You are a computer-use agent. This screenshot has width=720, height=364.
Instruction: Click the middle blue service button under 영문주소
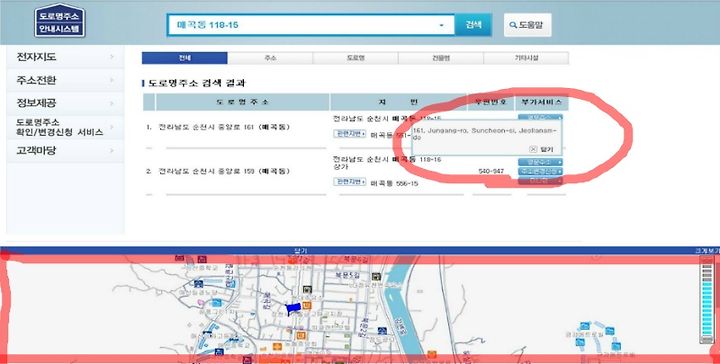[540, 171]
